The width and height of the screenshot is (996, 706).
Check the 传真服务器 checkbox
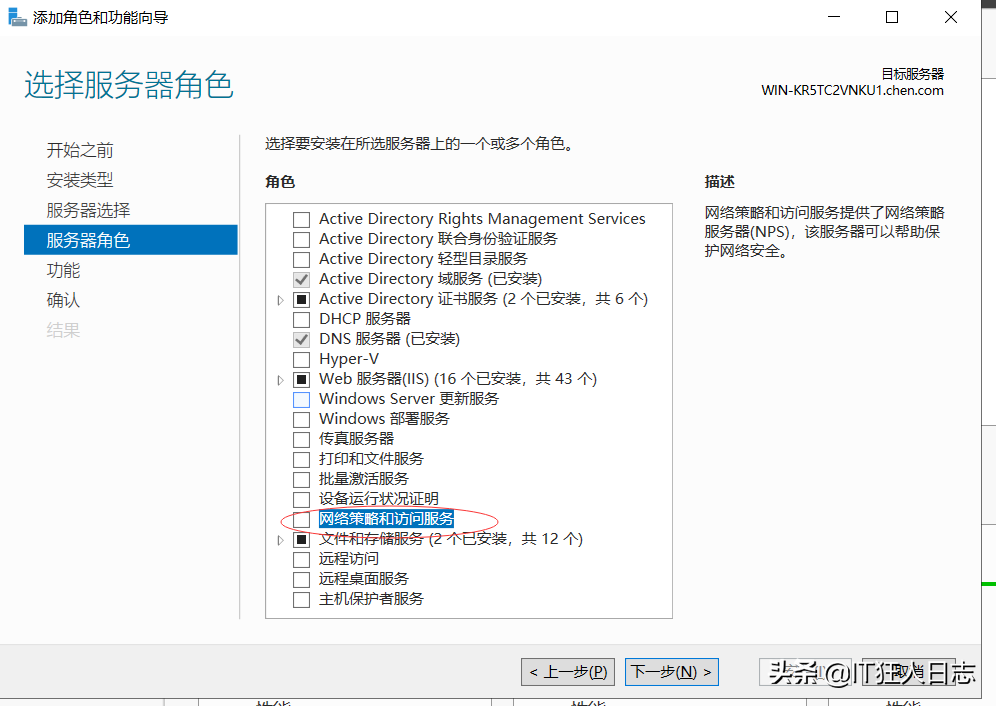click(x=301, y=440)
